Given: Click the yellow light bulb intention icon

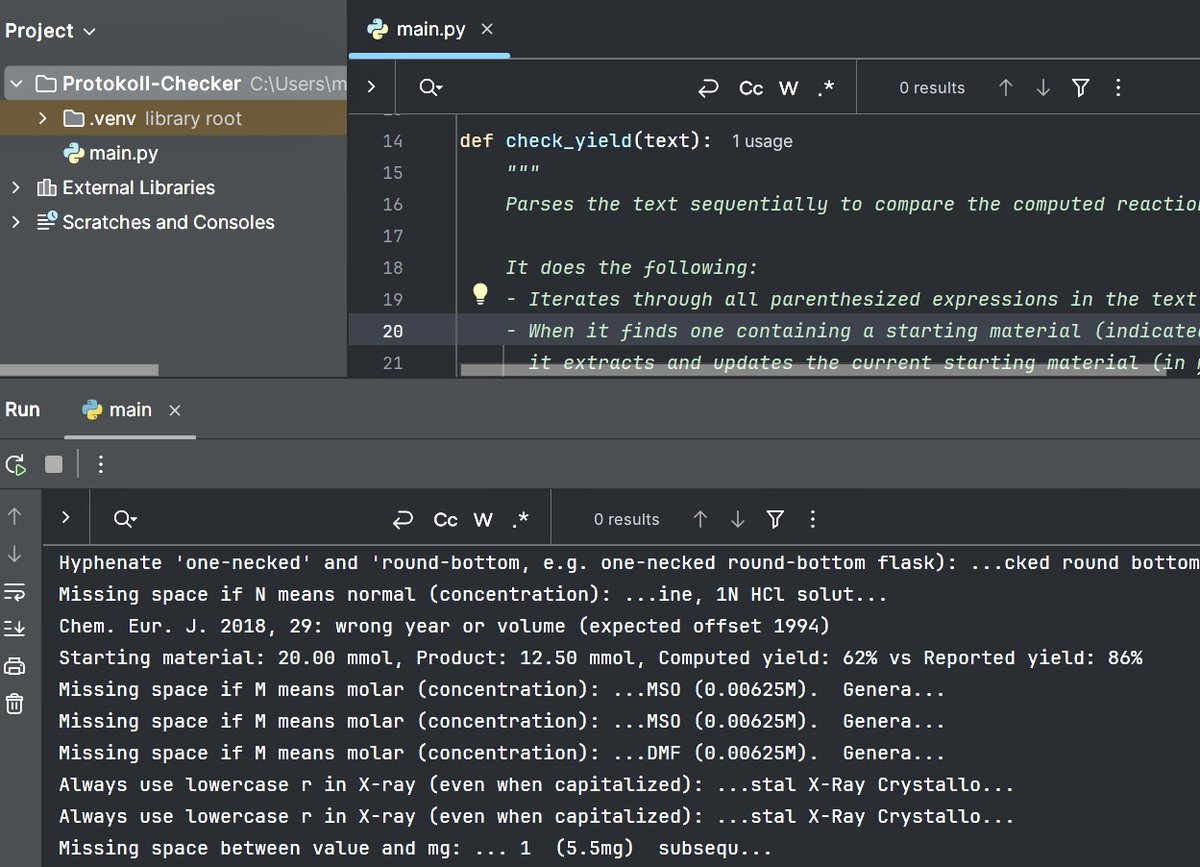Looking at the screenshot, I should tap(481, 293).
